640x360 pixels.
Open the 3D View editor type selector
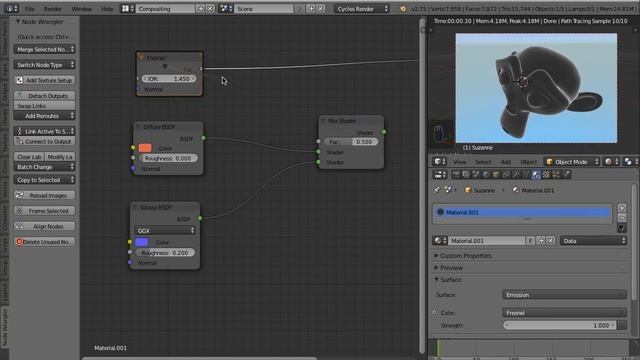coord(439,162)
